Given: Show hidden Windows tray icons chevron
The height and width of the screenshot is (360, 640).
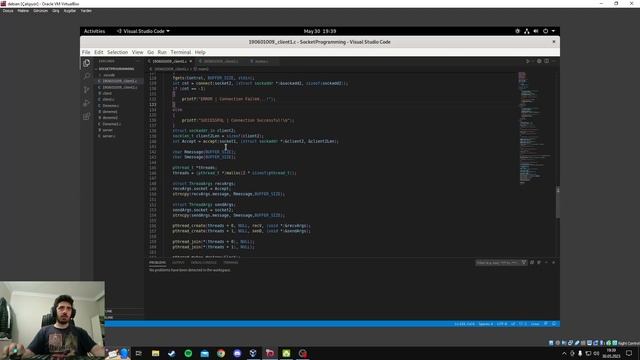Looking at the screenshot, I should 564,353.
